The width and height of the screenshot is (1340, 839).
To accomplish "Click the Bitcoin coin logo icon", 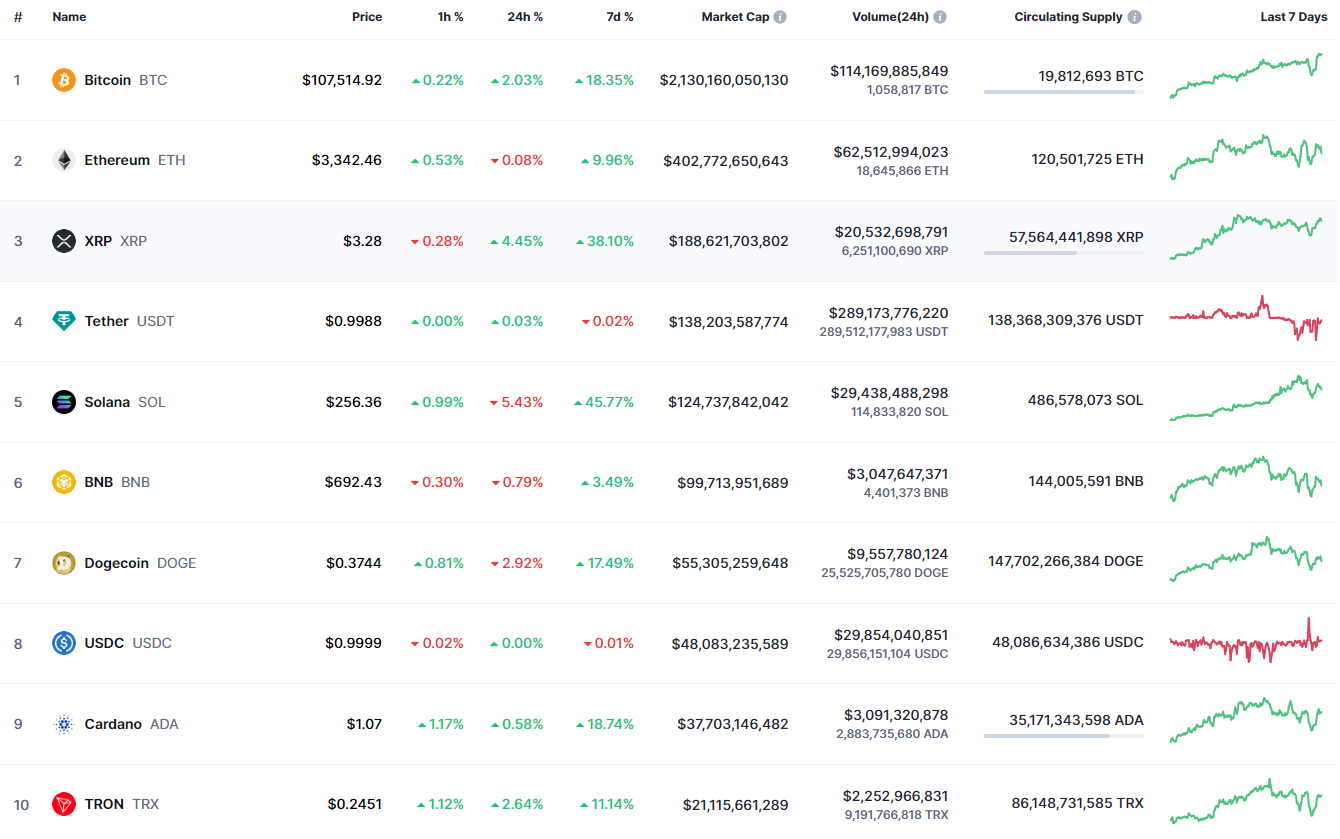I will coord(64,80).
